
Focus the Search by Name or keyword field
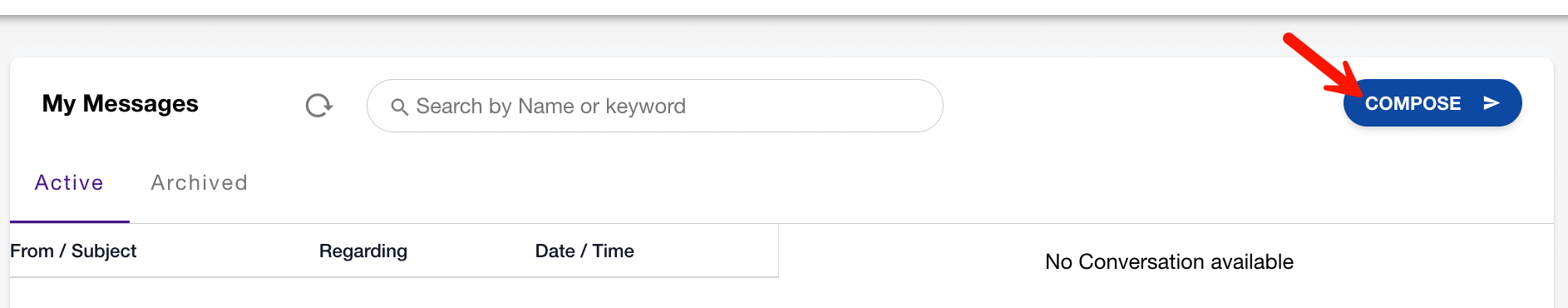[654, 106]
